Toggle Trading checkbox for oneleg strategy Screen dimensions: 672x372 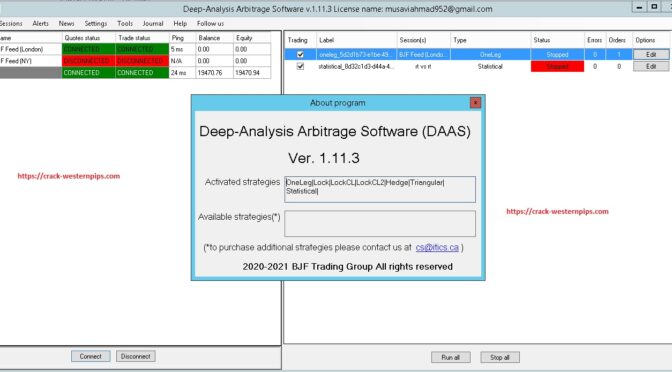tap(300, 54)
